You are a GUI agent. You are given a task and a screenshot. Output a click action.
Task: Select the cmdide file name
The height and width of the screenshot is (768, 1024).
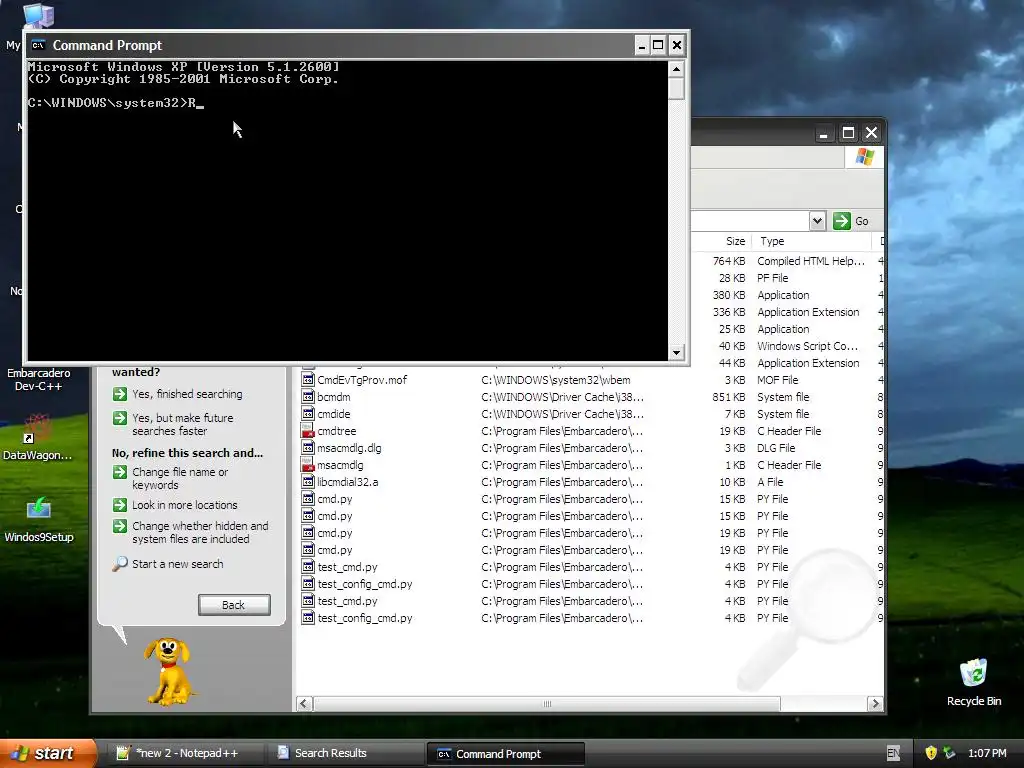coord(334,414)
